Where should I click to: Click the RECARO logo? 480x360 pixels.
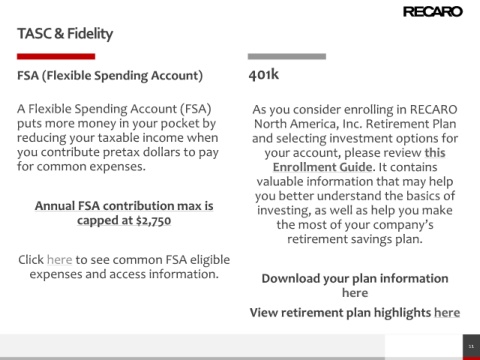click(x=433, y=12)
